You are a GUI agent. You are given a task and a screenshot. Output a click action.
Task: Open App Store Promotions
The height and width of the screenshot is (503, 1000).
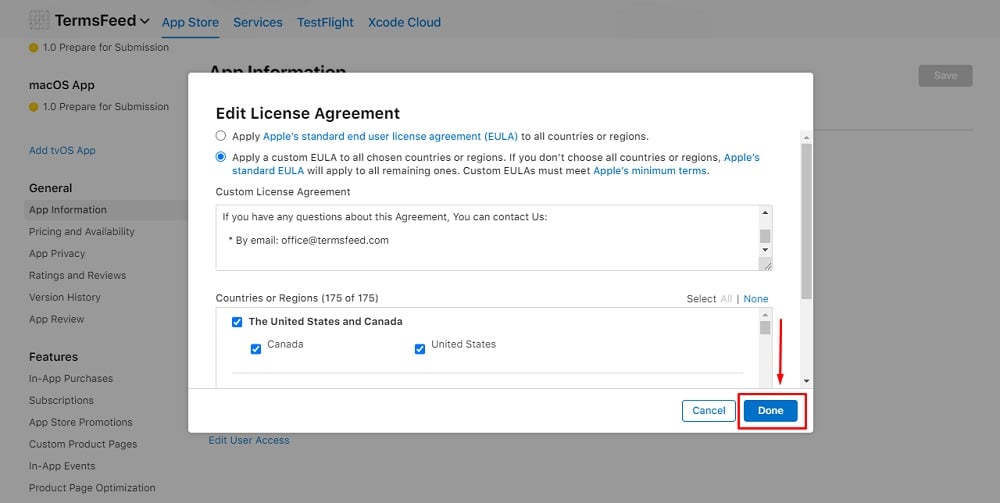pos(80,422)
